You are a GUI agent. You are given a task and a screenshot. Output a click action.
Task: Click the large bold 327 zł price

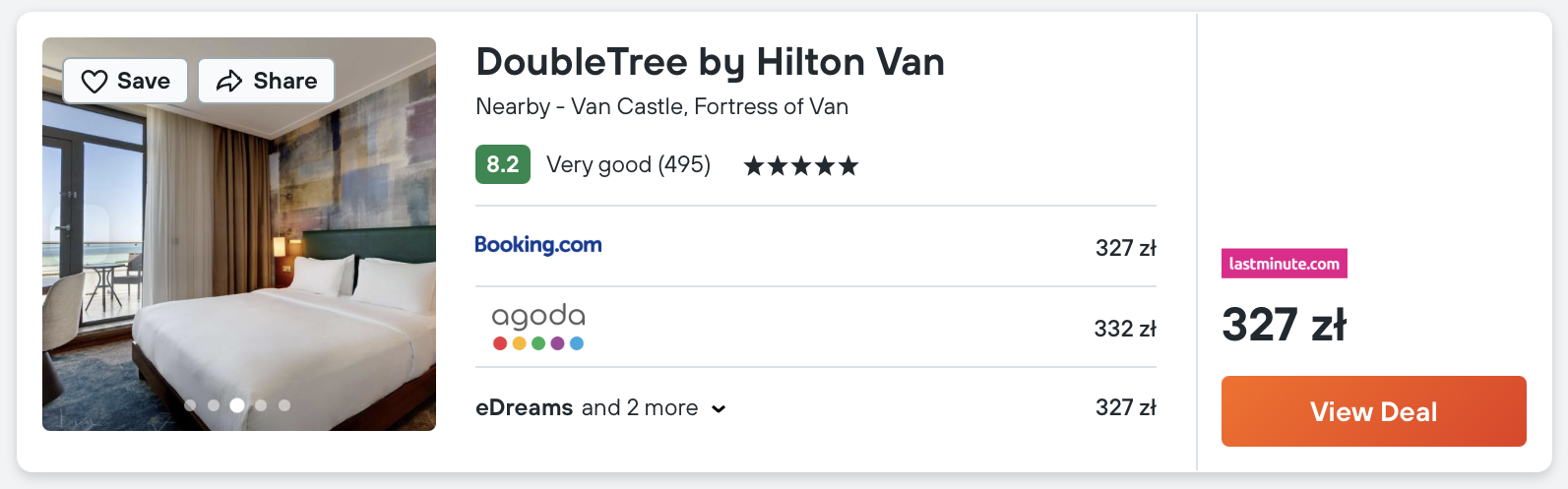pos(1284,325)
